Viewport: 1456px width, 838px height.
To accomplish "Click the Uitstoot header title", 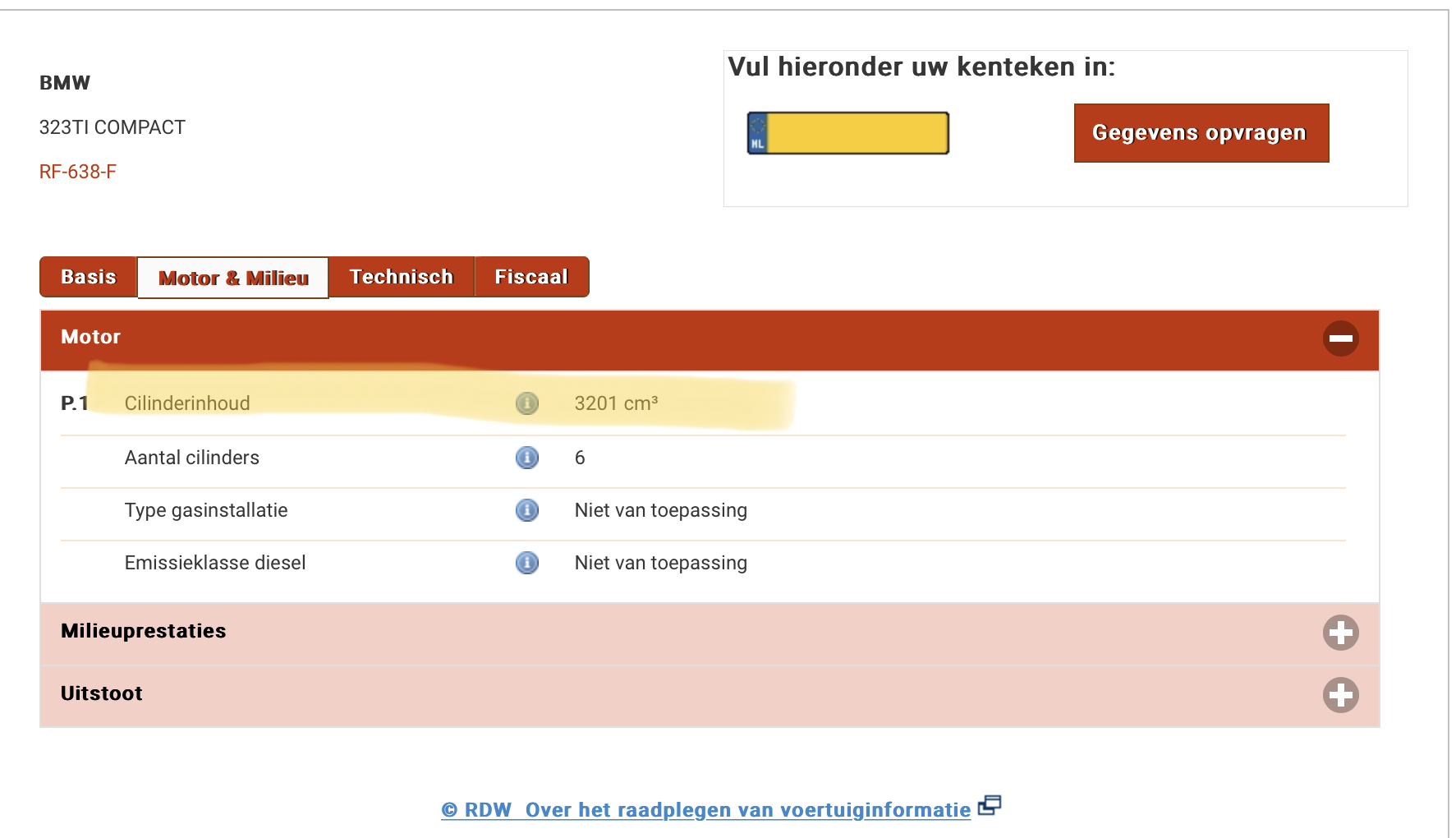I will tap(102, 693).
